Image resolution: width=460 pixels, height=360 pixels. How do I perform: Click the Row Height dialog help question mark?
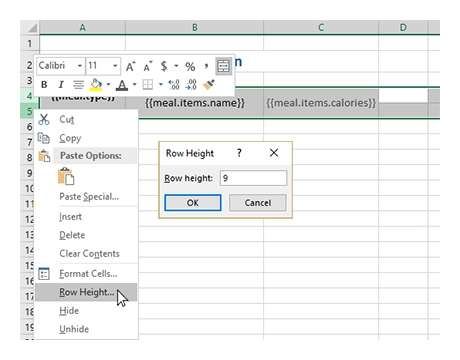[239, 153]
